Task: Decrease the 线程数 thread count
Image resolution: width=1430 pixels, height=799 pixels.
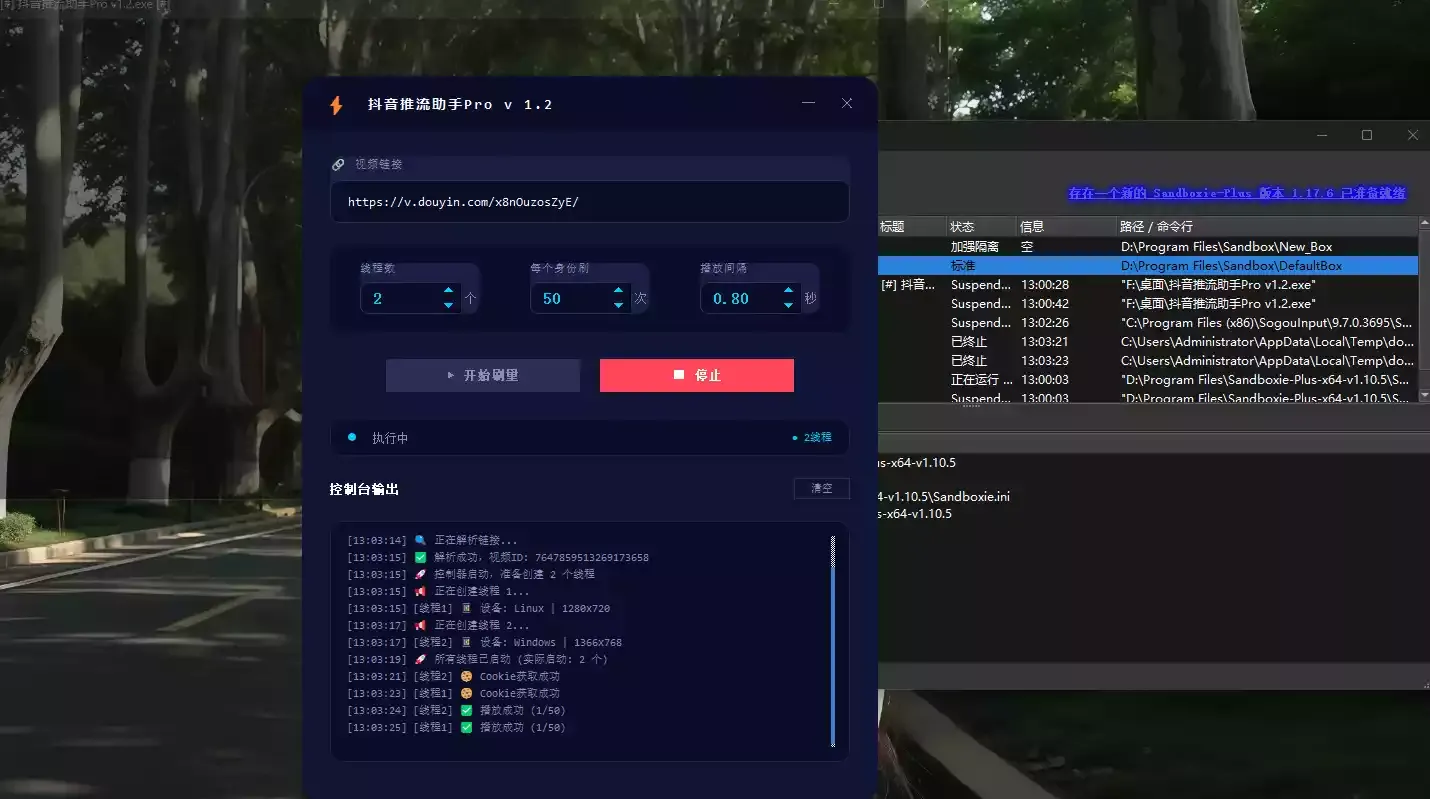Action: [x=448, y=305]
